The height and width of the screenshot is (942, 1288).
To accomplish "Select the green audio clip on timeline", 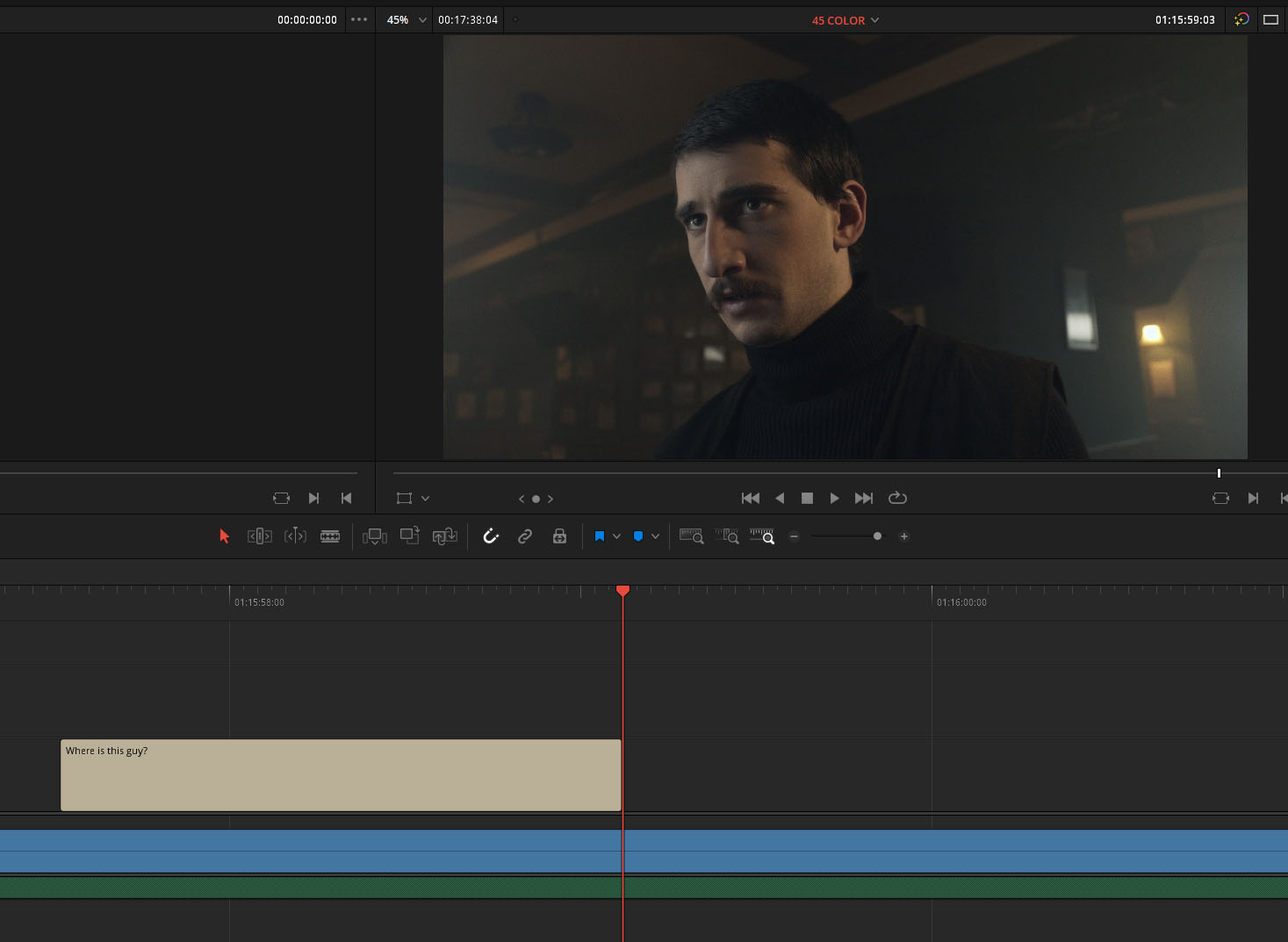I will [x=644, y=888].
